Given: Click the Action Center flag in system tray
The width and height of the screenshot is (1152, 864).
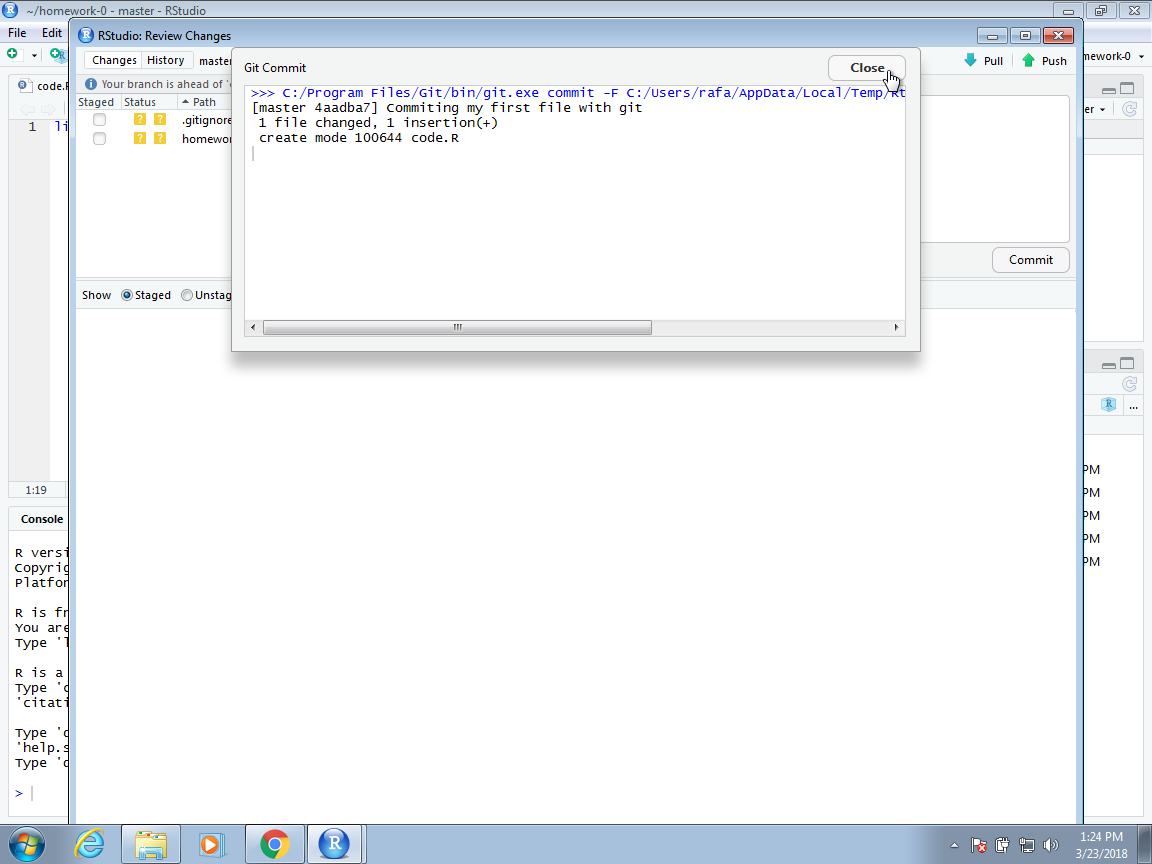Looking at the screenshot, I should pyautogui.click(x=979, y=846).
